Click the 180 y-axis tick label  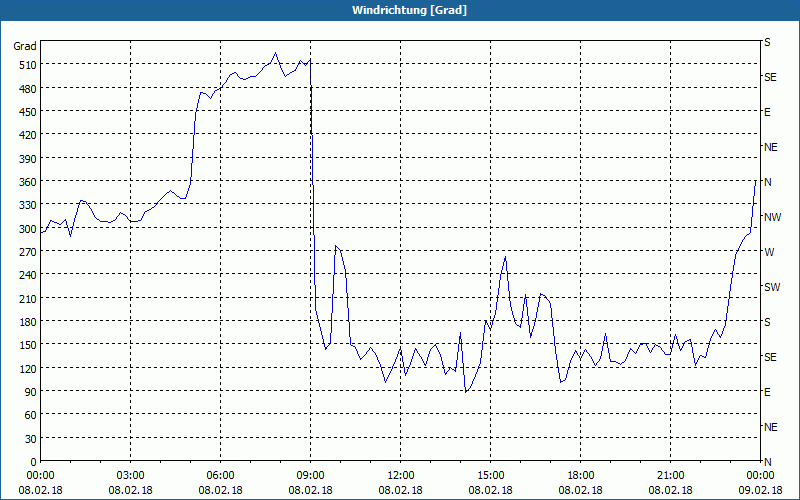(x=28, y=321)
